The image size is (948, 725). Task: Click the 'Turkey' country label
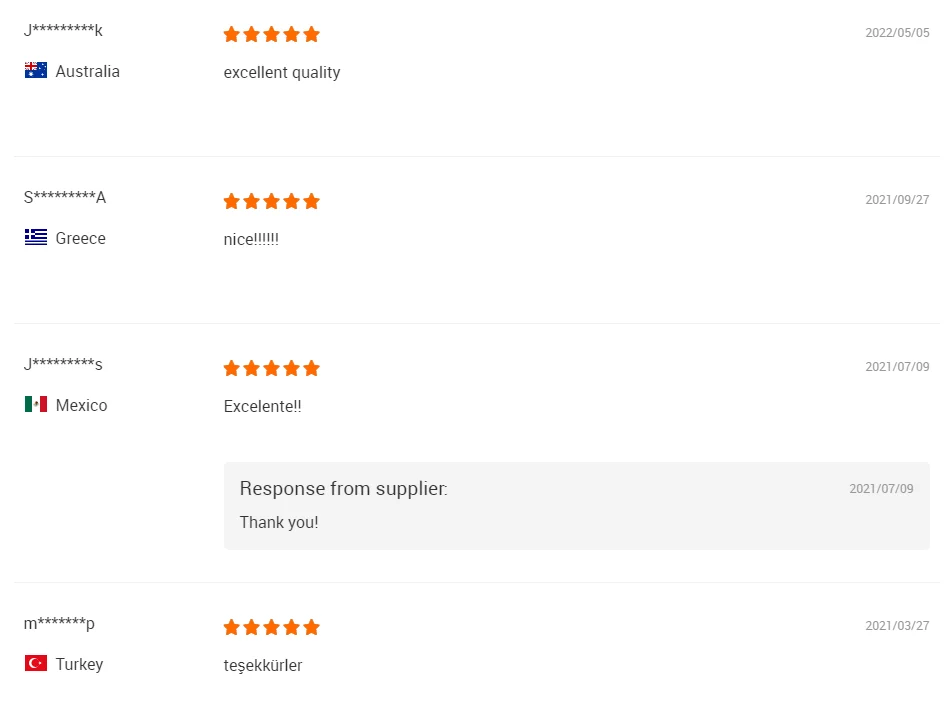pos(79,665)
